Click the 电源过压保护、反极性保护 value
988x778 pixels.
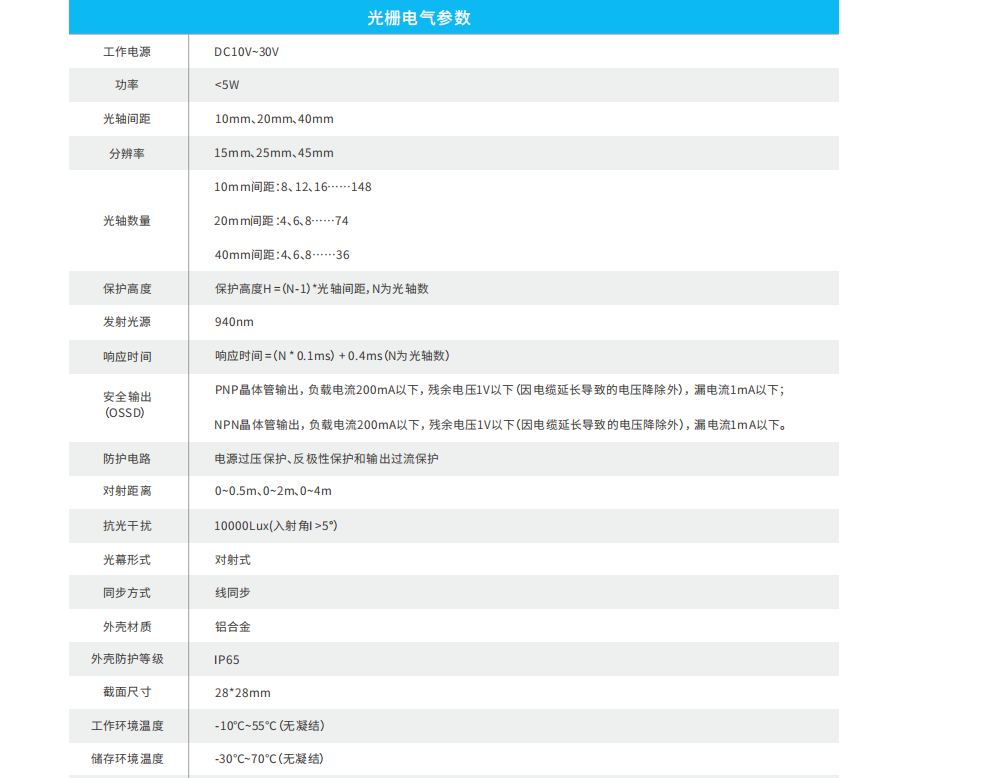coord(326,459)
